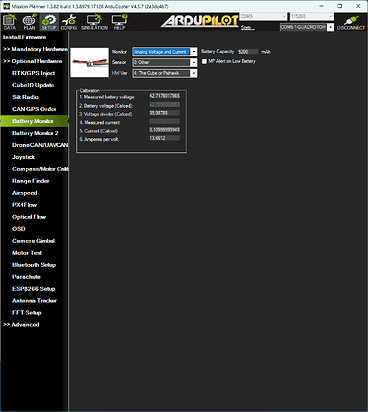Expand the HW Ver dropdown arrow
Screen dimensions: 368x412
point(194,73)
